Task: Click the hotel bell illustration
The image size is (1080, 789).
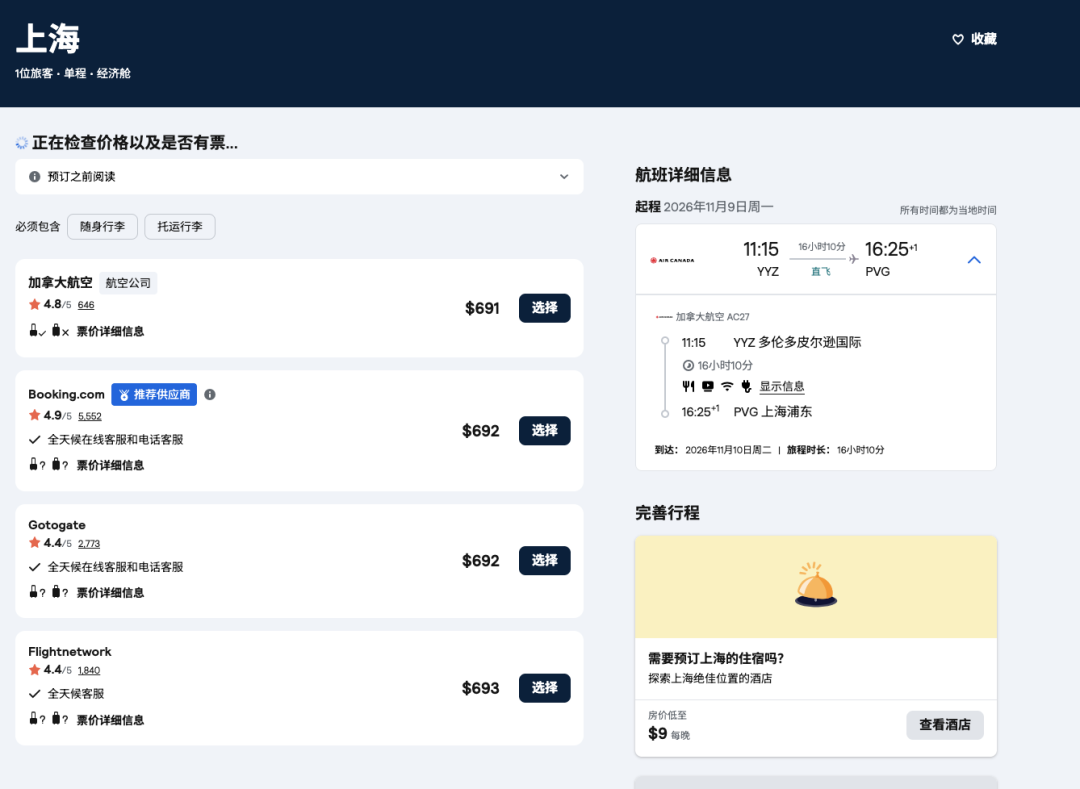Action: [815, 585]
